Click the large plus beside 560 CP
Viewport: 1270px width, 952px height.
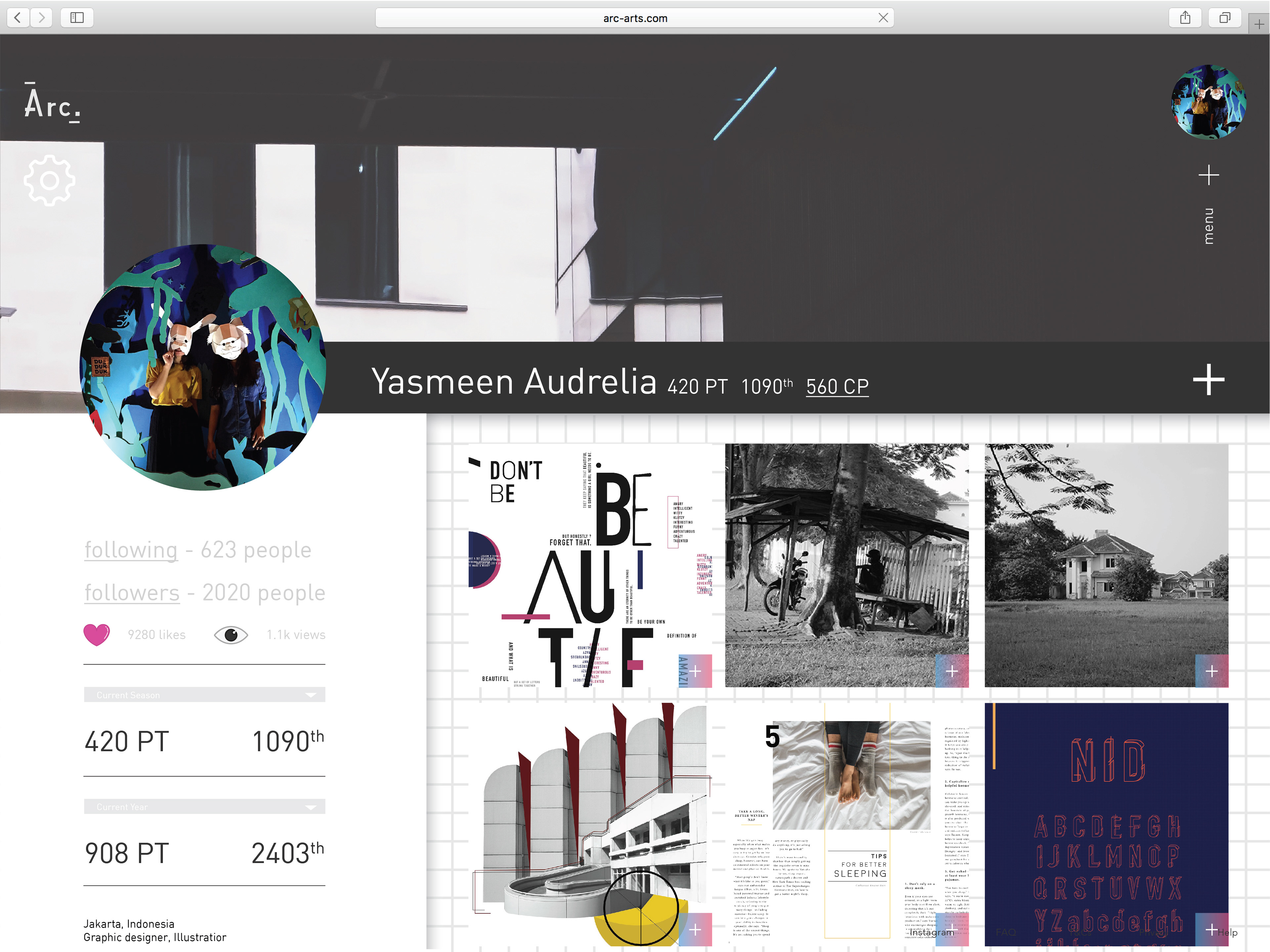pyautogui.click(x=1208, y=379)
